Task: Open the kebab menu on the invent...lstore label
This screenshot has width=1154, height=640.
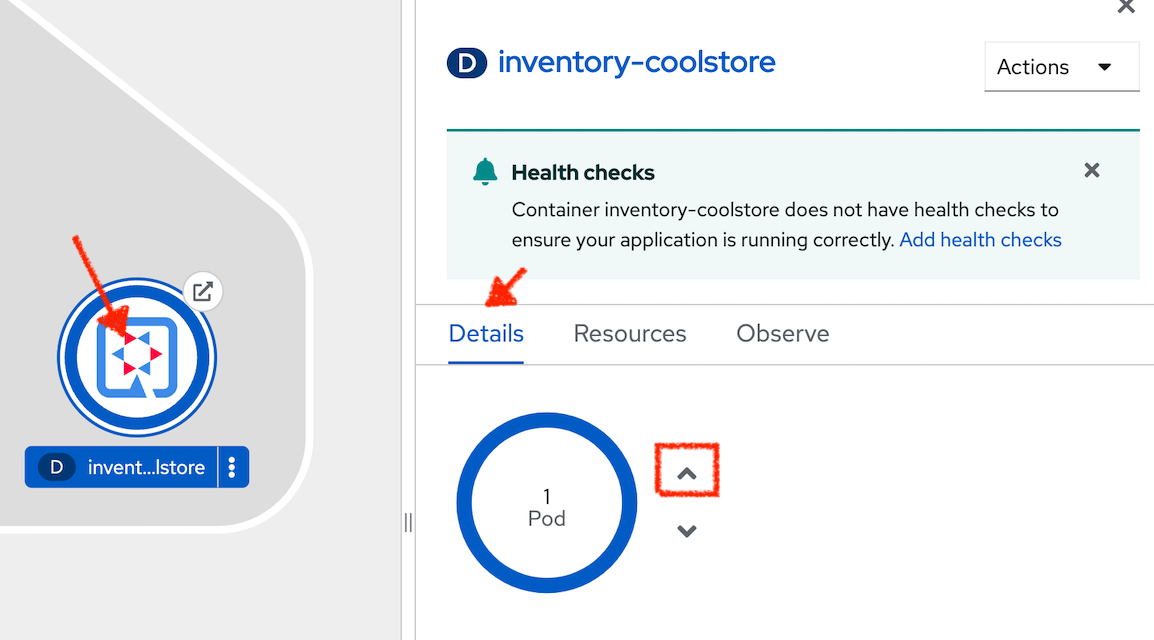Action: coord(233,467)
